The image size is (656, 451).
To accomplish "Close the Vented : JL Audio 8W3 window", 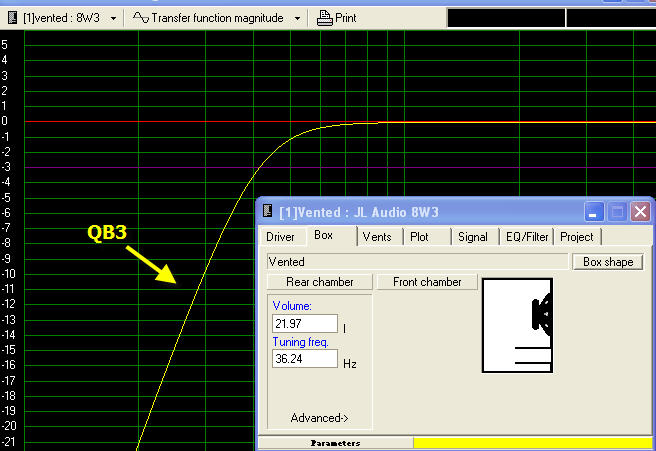I will 641,212.
